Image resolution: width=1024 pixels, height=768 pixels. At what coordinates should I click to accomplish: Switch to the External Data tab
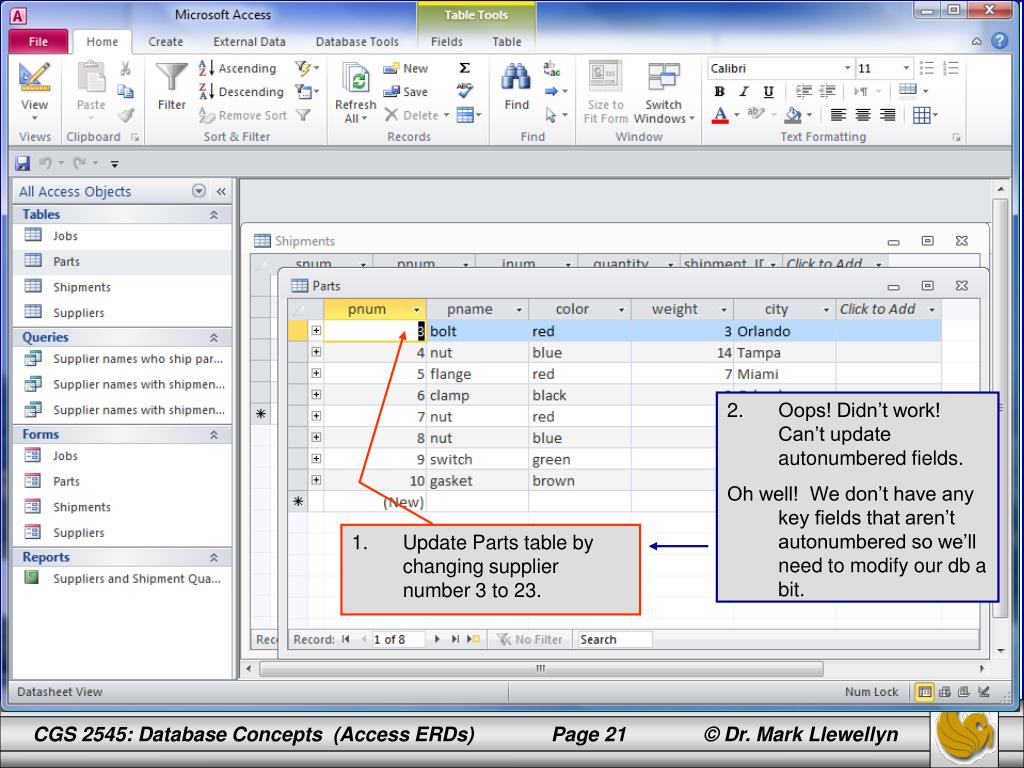(249, 42)
